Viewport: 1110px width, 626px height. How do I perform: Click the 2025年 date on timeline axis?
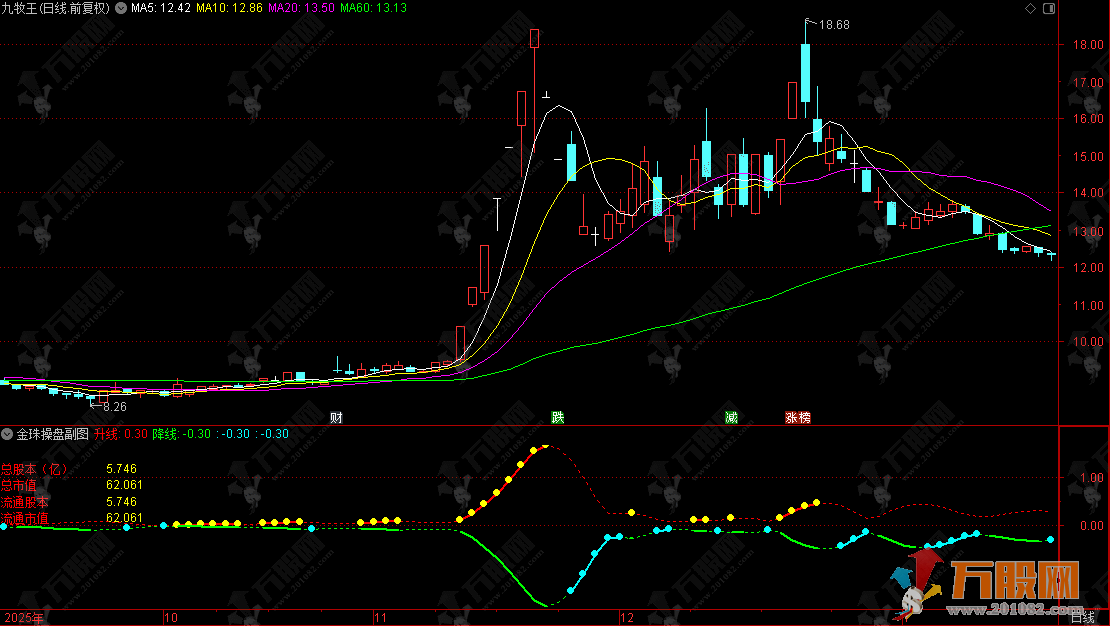24,618
